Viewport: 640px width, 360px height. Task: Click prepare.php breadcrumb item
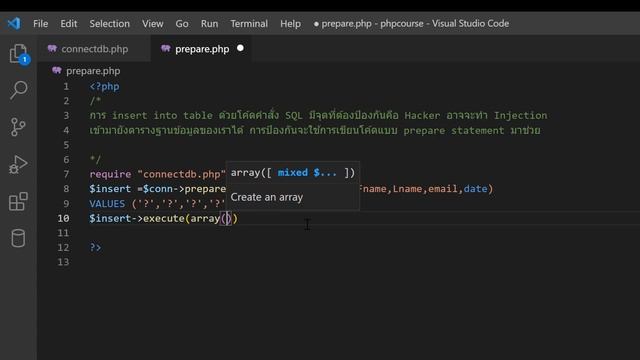click(93, 71)
